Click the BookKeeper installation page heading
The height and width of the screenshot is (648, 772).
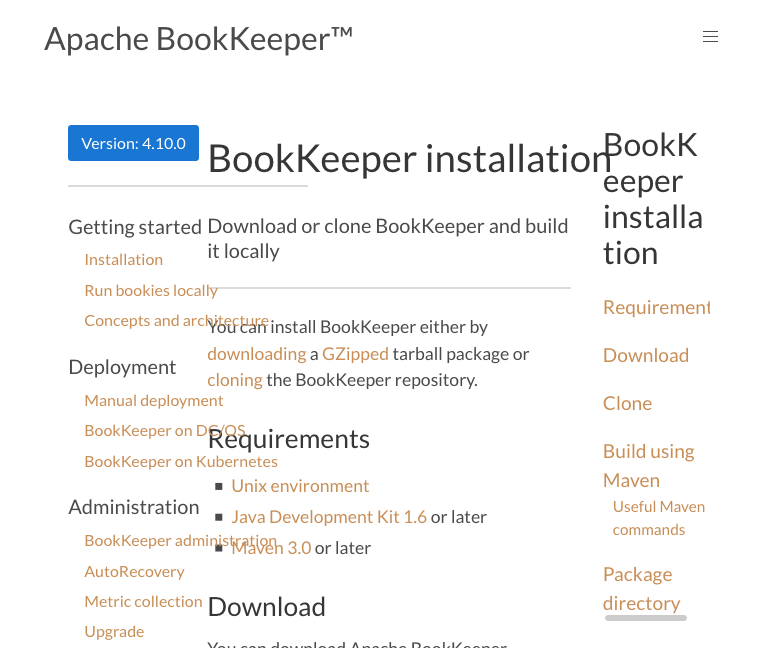(410, 159)
